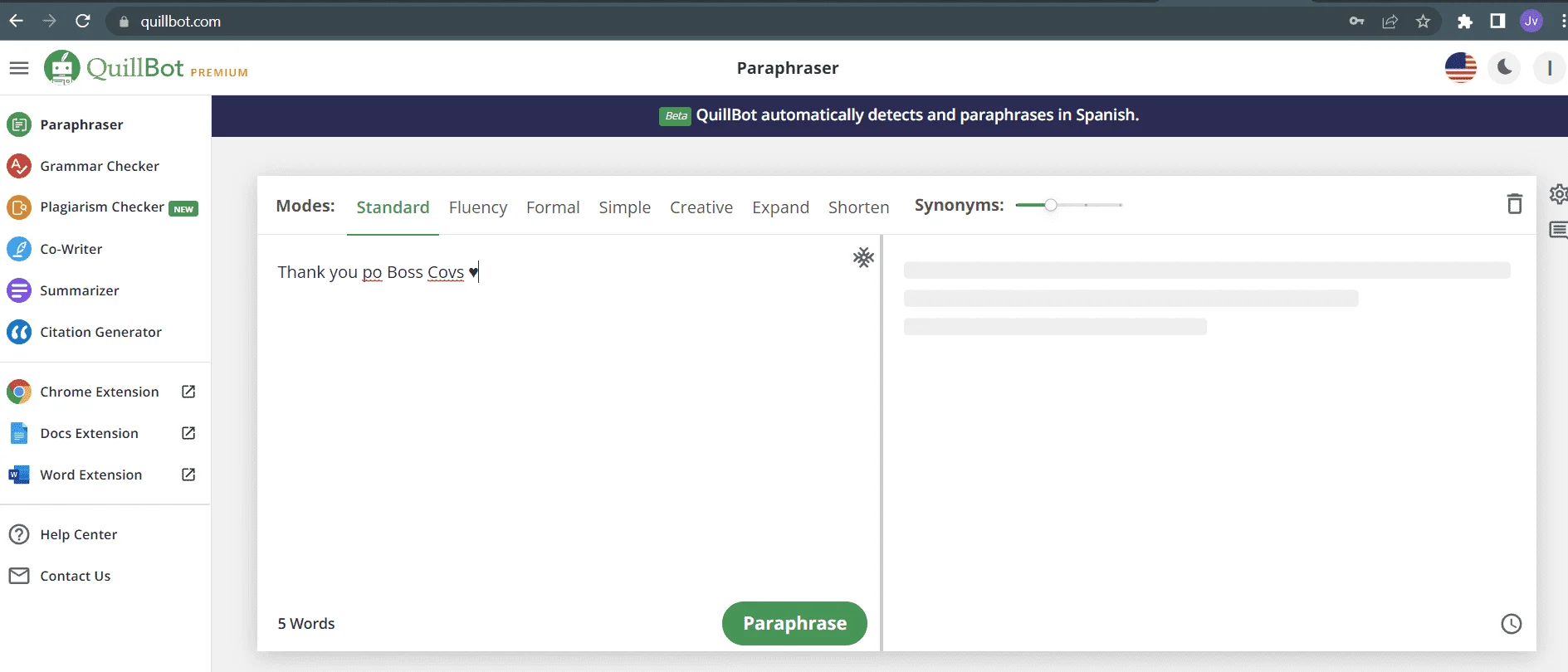
Task: Go back in browser history
Action: coord(16,21)
